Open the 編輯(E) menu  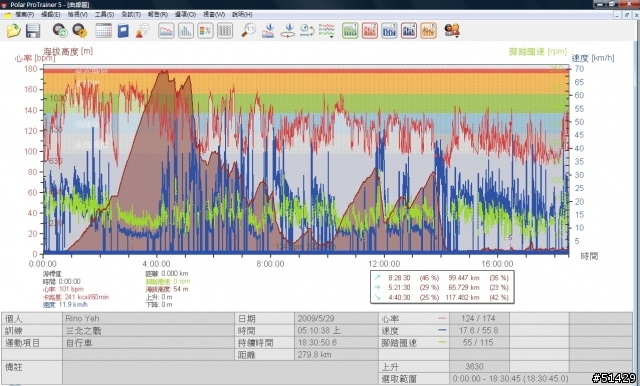point(51,15)
